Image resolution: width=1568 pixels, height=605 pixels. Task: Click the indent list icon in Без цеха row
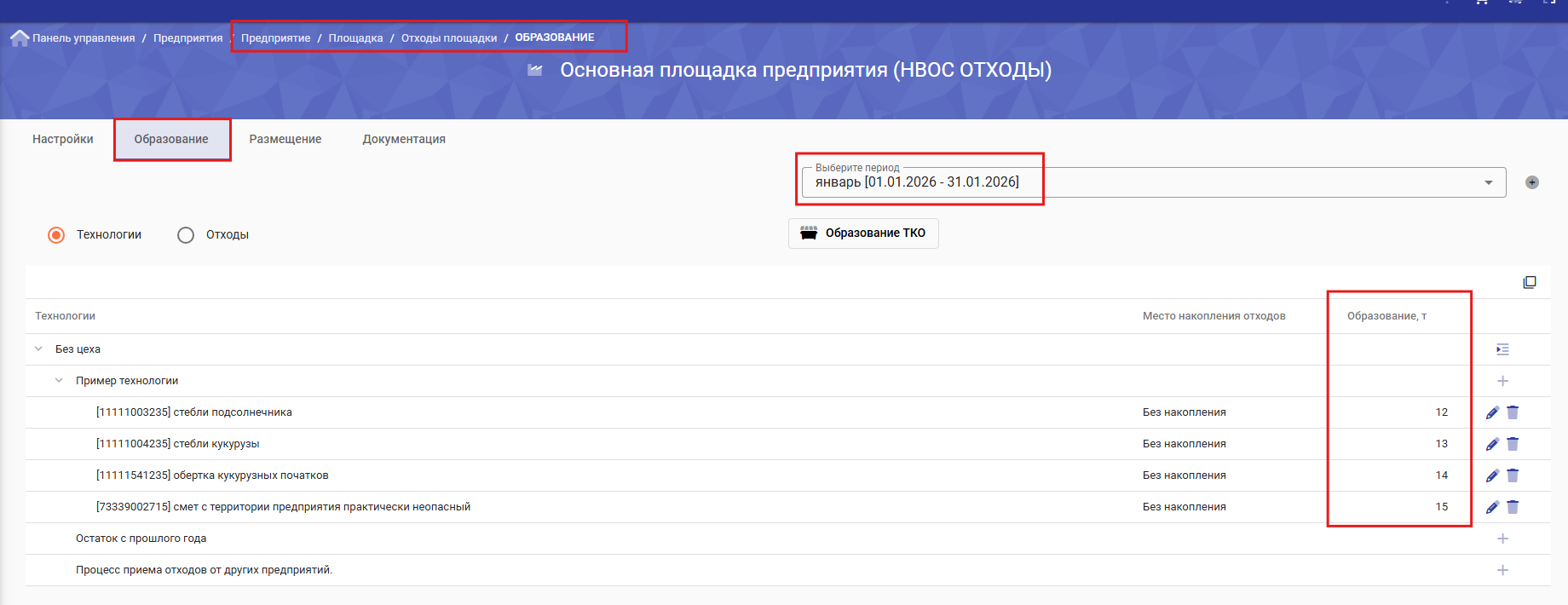(x=1502, y=349)
